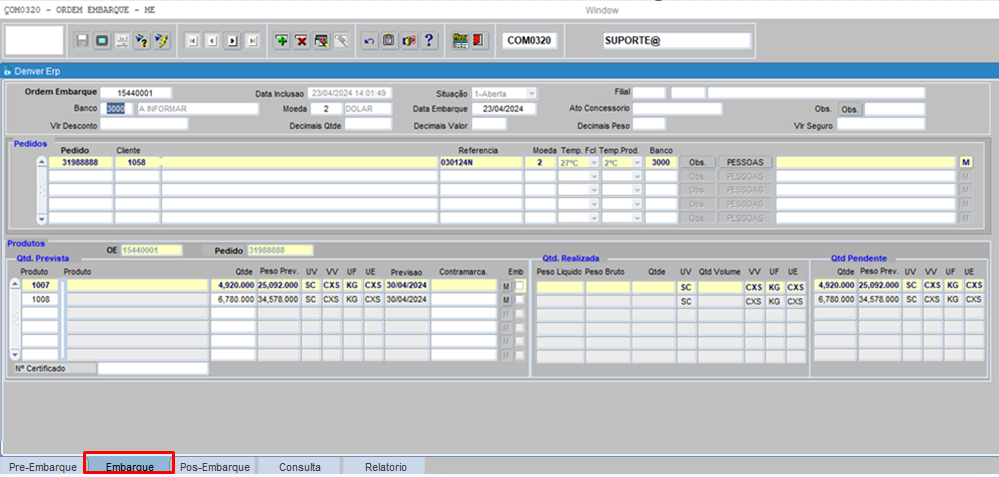Open the Consulta tab

coord(299,467)
